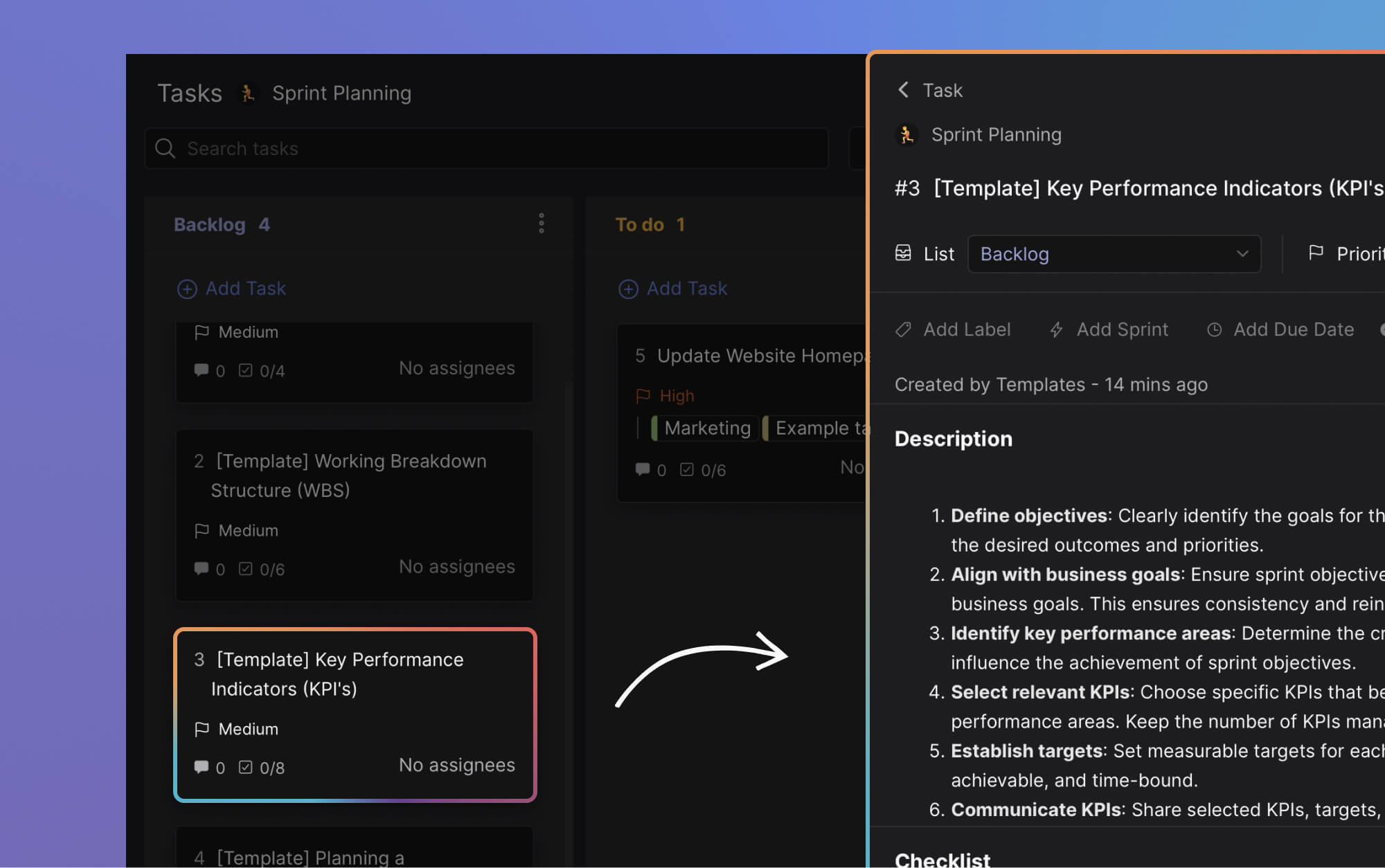Viewport: 1385px width, 868px height.
Task: Click Add Task in the To do column
Action: click(x=672, y=289)
